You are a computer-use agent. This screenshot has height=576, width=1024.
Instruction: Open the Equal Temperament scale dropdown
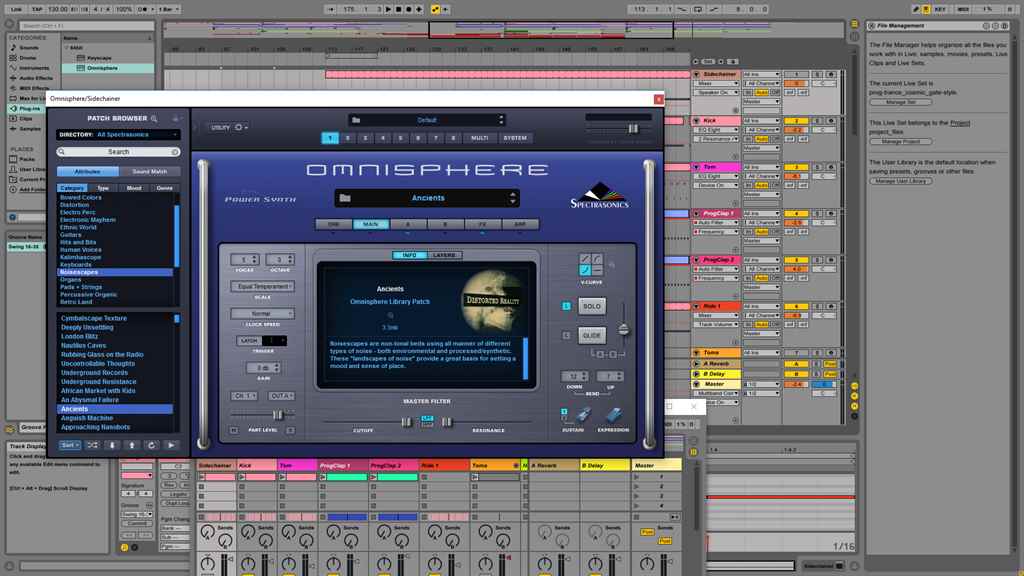tap(262, 287)
